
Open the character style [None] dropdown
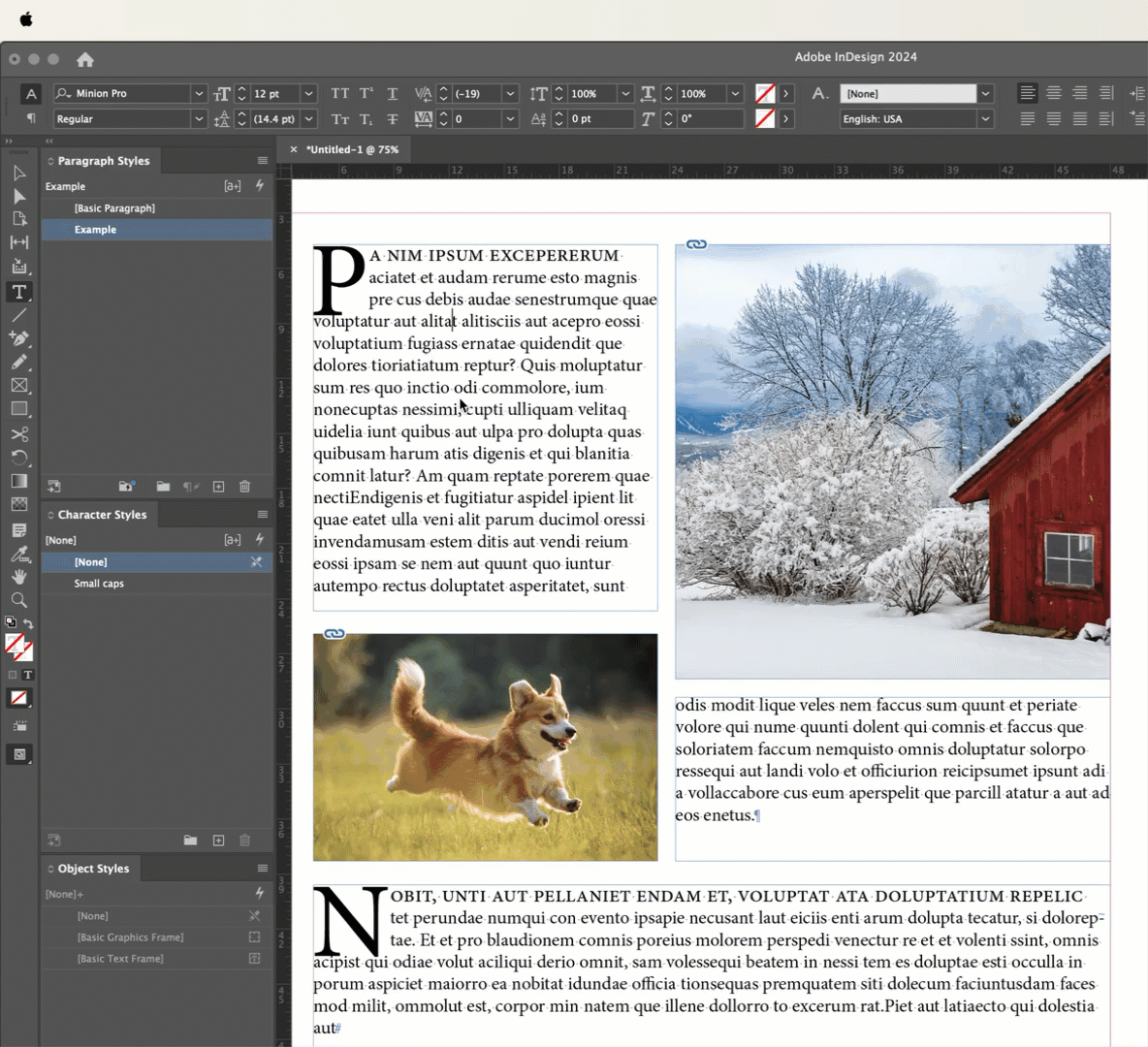pyautogui.click(x=985, y=94)
